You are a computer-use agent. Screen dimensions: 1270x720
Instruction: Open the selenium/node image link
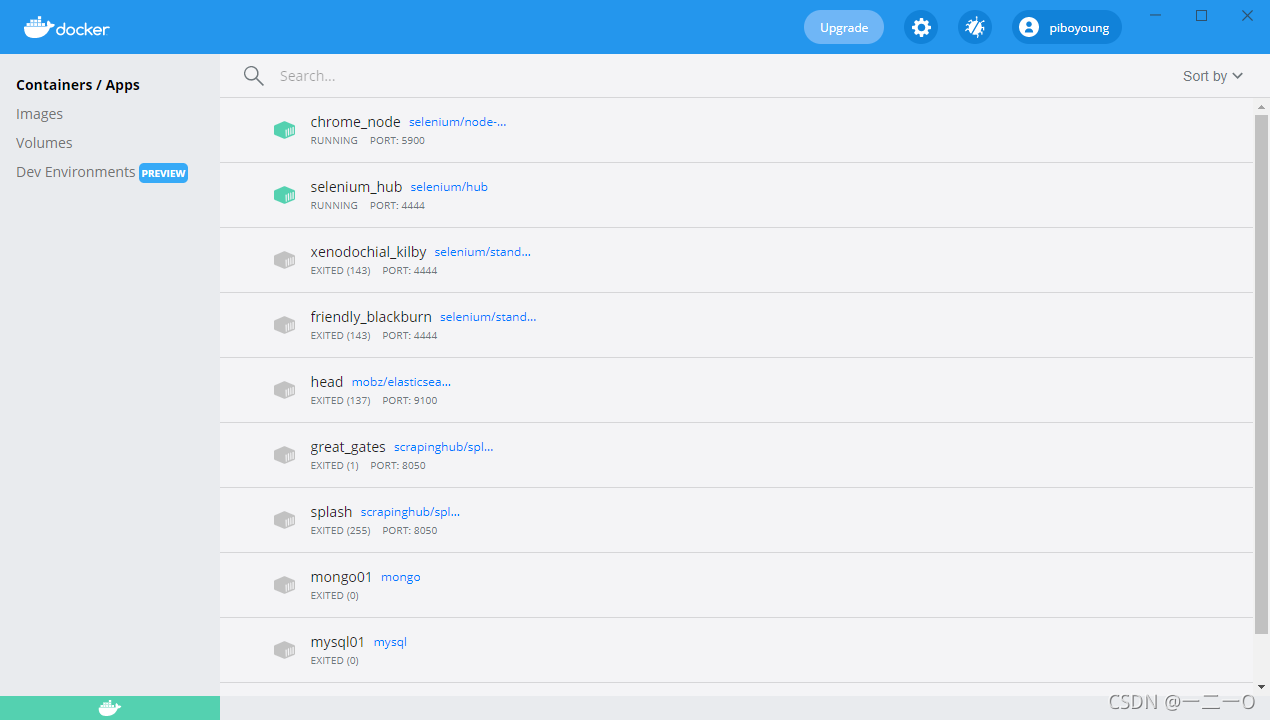(458, 122)
